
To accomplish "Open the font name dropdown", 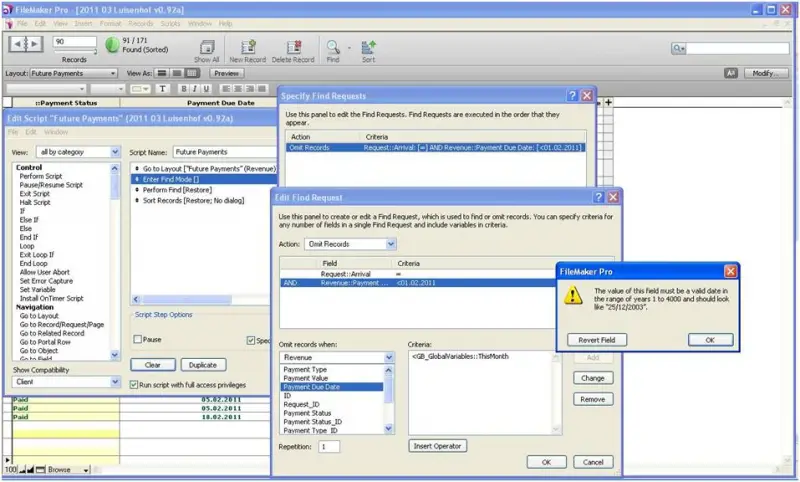I will pos(46,89).
